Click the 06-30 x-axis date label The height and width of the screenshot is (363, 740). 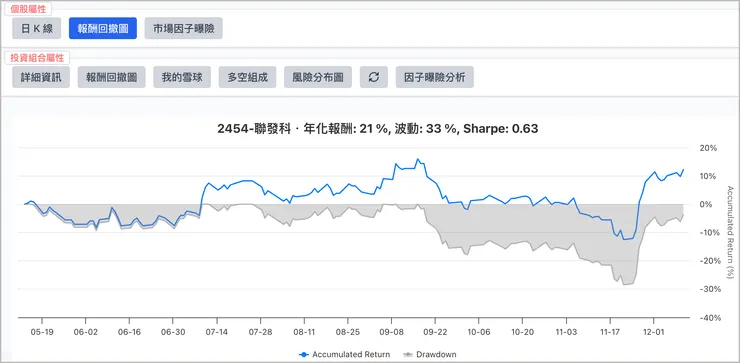pos(173,332)
